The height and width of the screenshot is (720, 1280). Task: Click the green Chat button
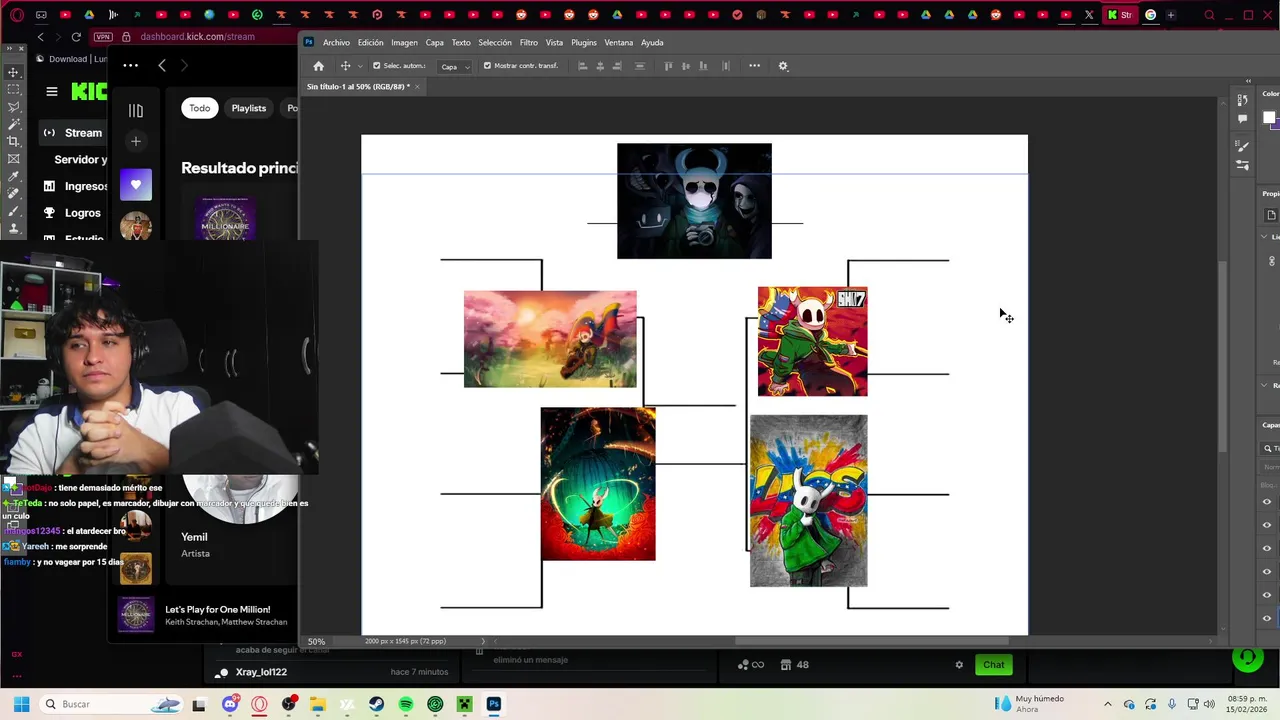click(x=993, y=665)
